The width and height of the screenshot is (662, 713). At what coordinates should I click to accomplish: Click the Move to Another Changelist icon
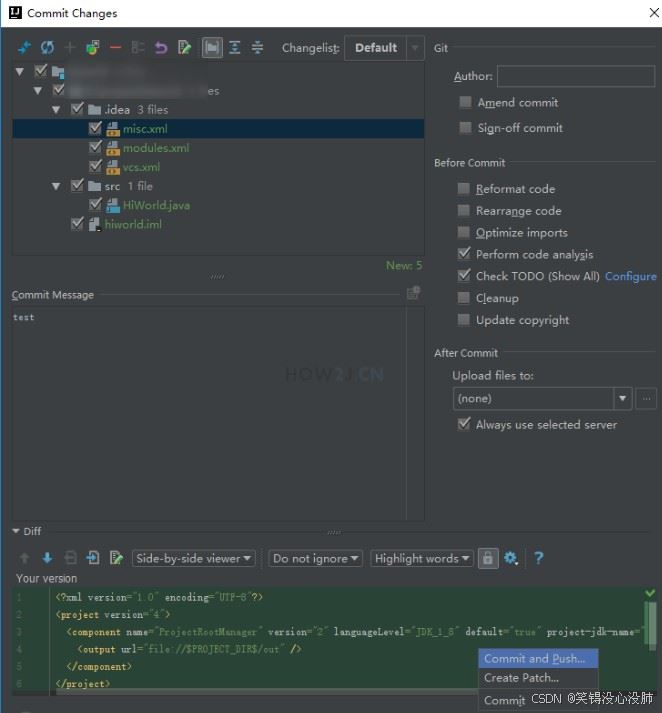tap(93, 47)
